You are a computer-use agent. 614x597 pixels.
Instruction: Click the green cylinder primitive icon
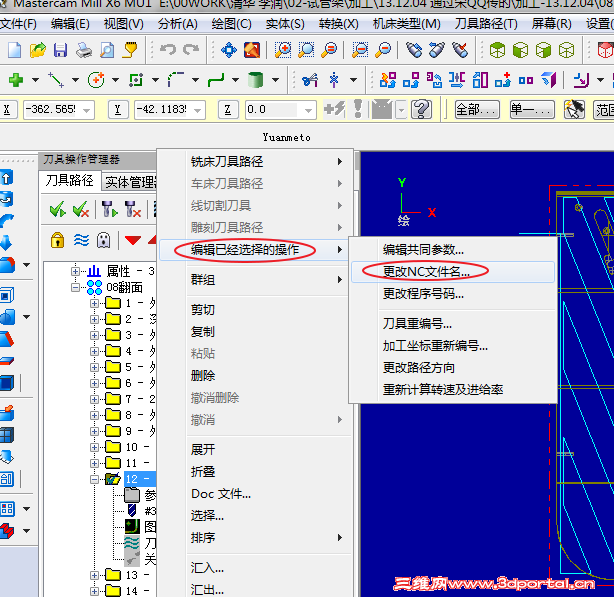pyautogui.click(x=256, y=80)
